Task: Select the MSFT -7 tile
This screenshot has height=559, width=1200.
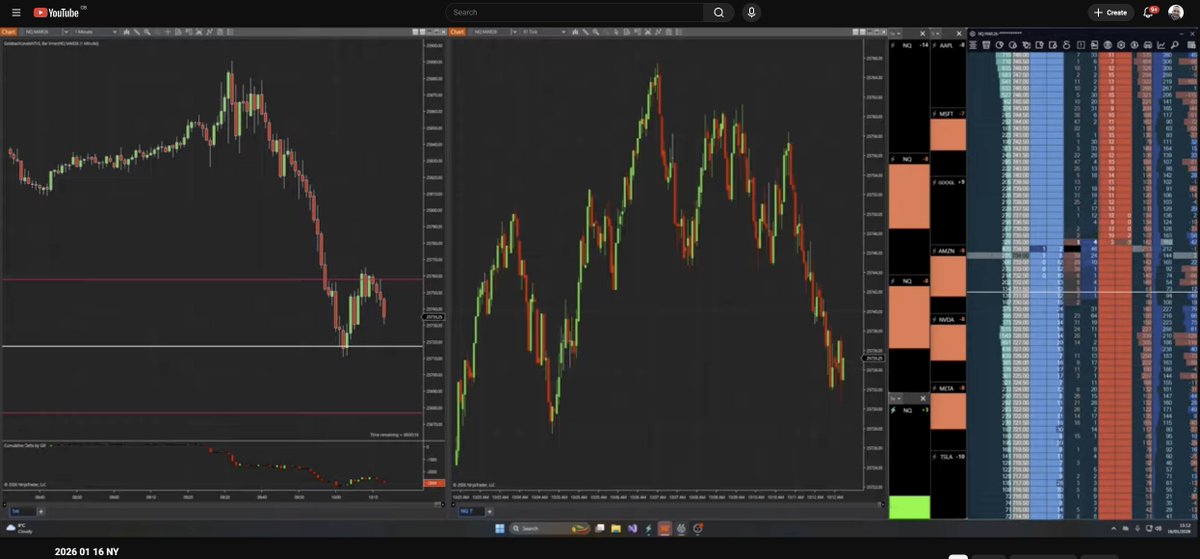Action: pyautogui.click(x=947, y=114)
